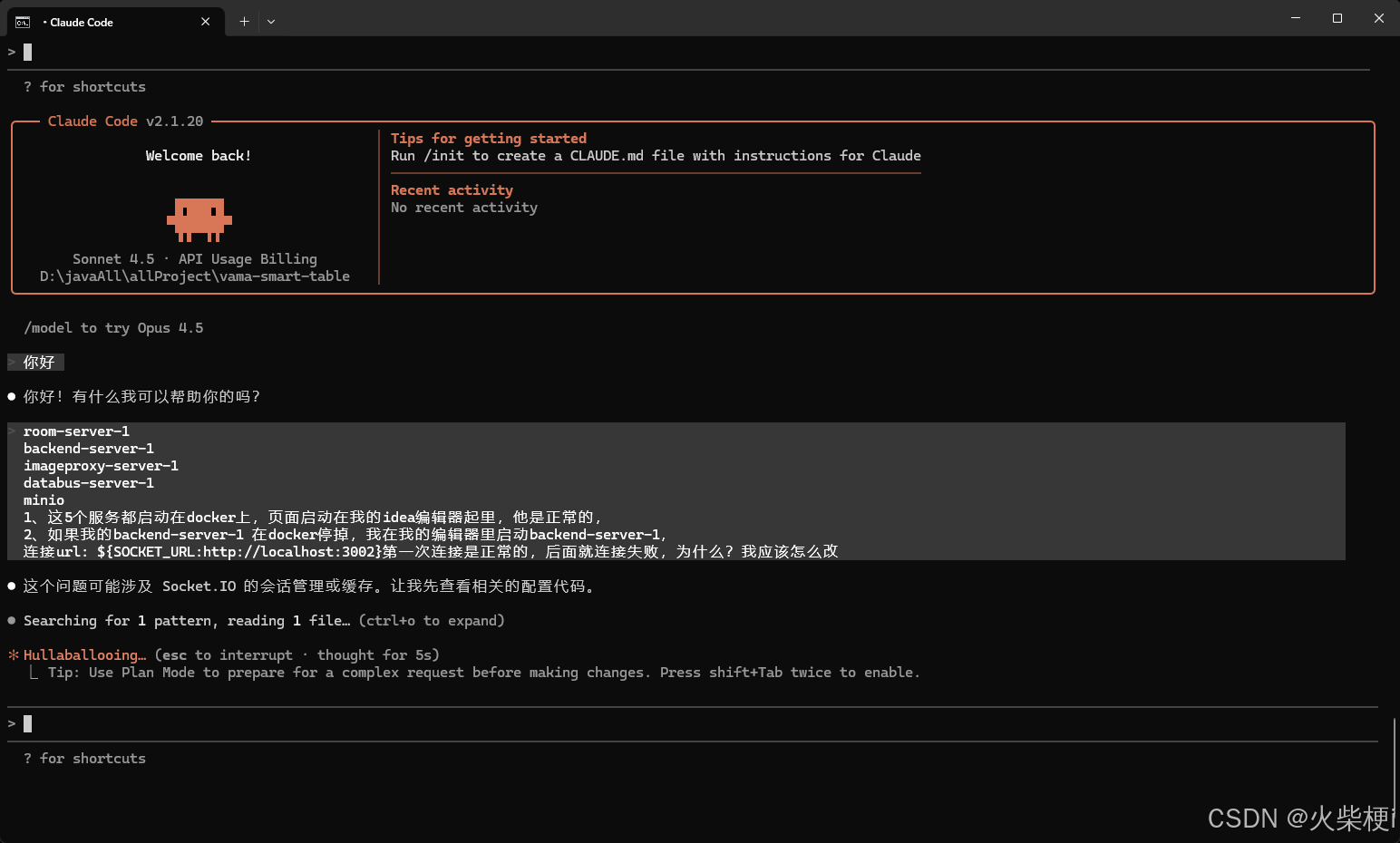The image size is (1400, 843).
Task: Click the terminal icon on the tab
Action: (x=23, y=22)
